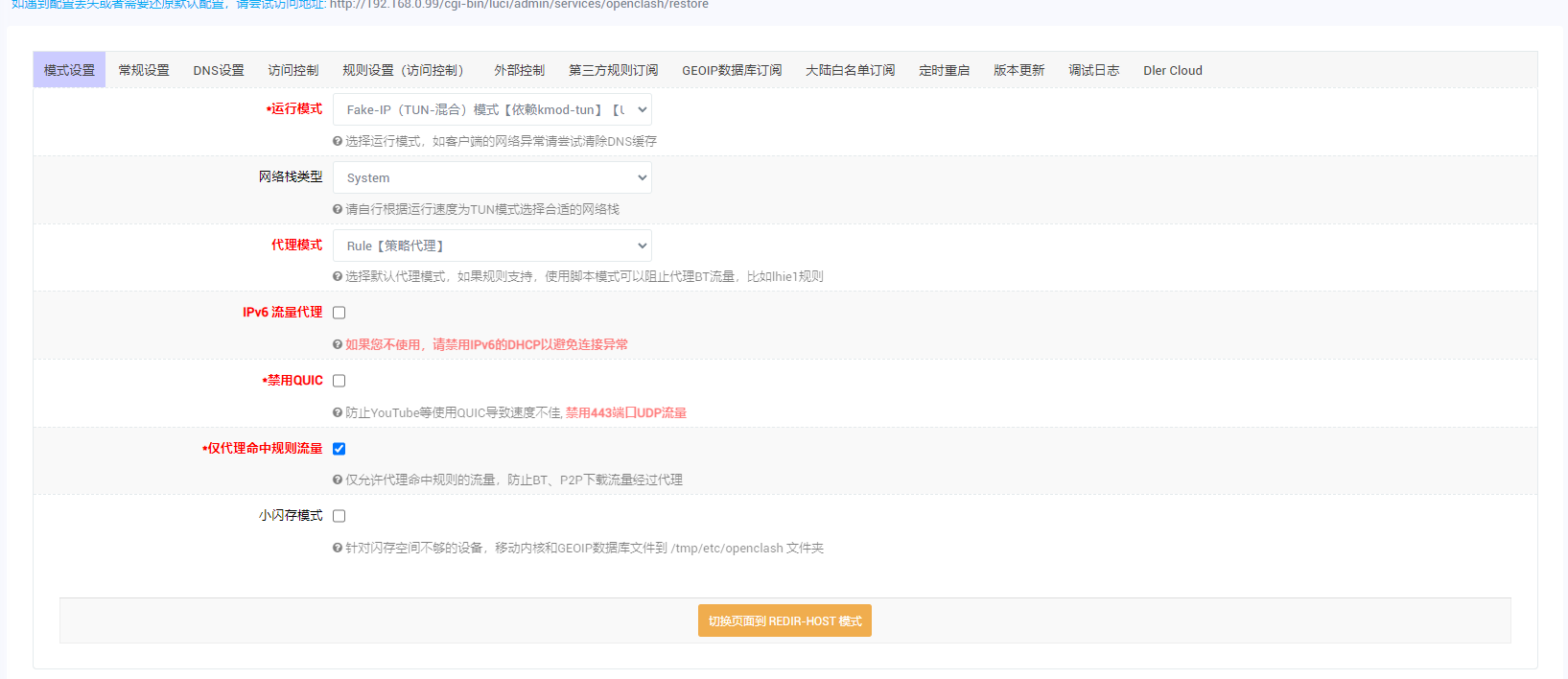This screenshot has height=679, width=1568.
Task: Click the red 禁用443端口UDP流量 text
Action: click(x=626, y=412)
